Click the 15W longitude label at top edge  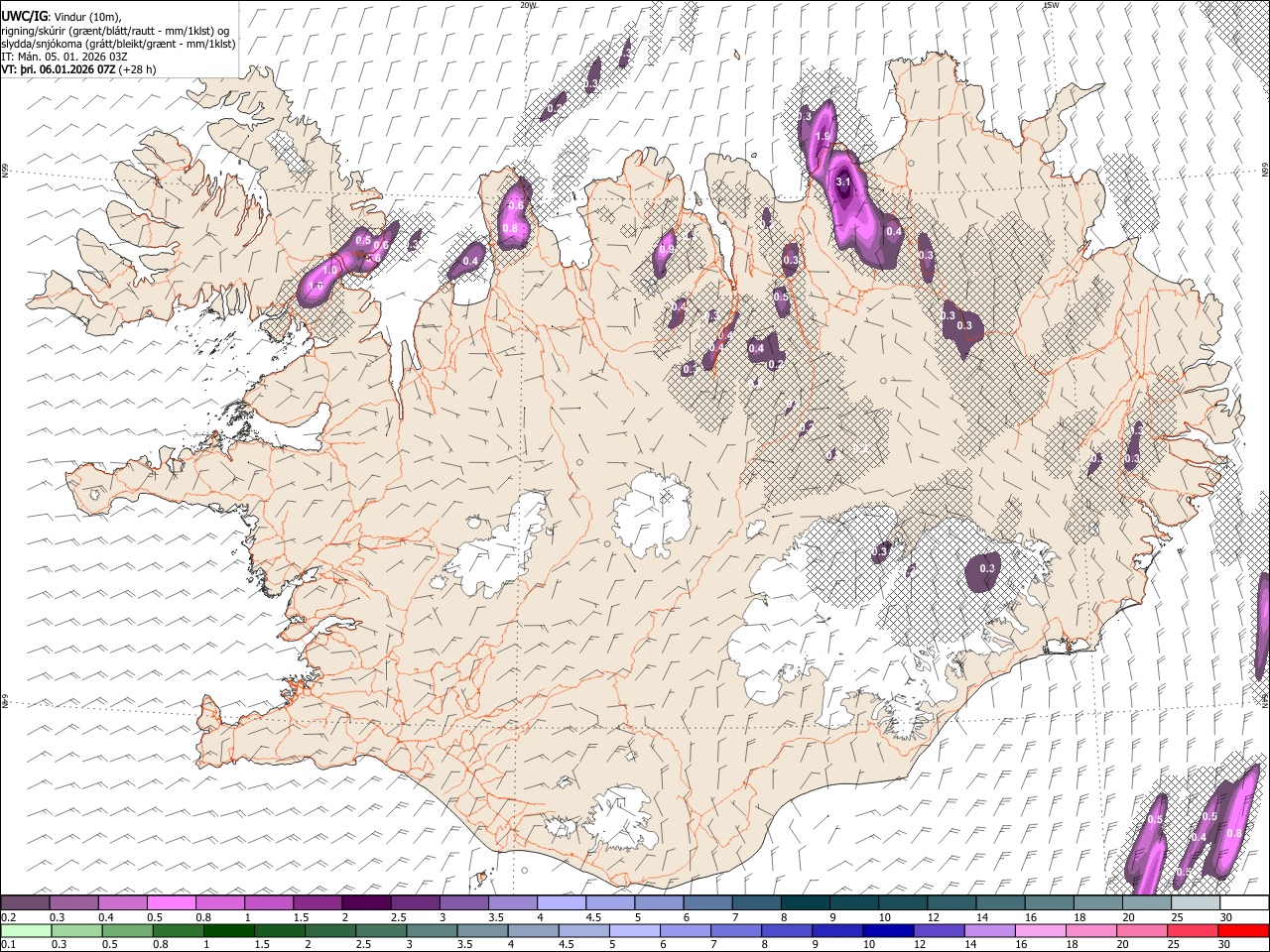coord(1051,5)
